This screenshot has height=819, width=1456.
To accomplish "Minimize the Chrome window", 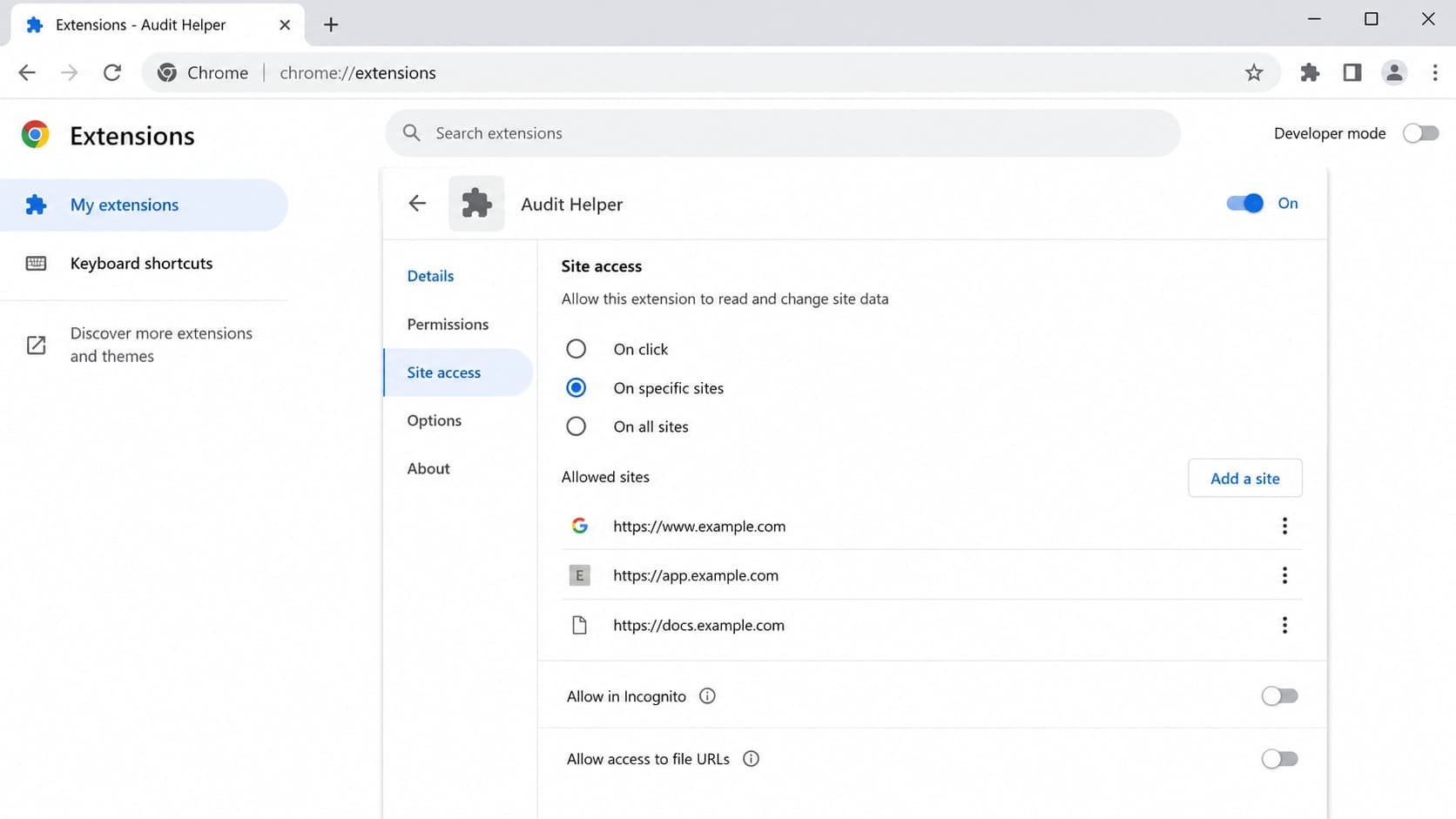I will click(1314, 18).
